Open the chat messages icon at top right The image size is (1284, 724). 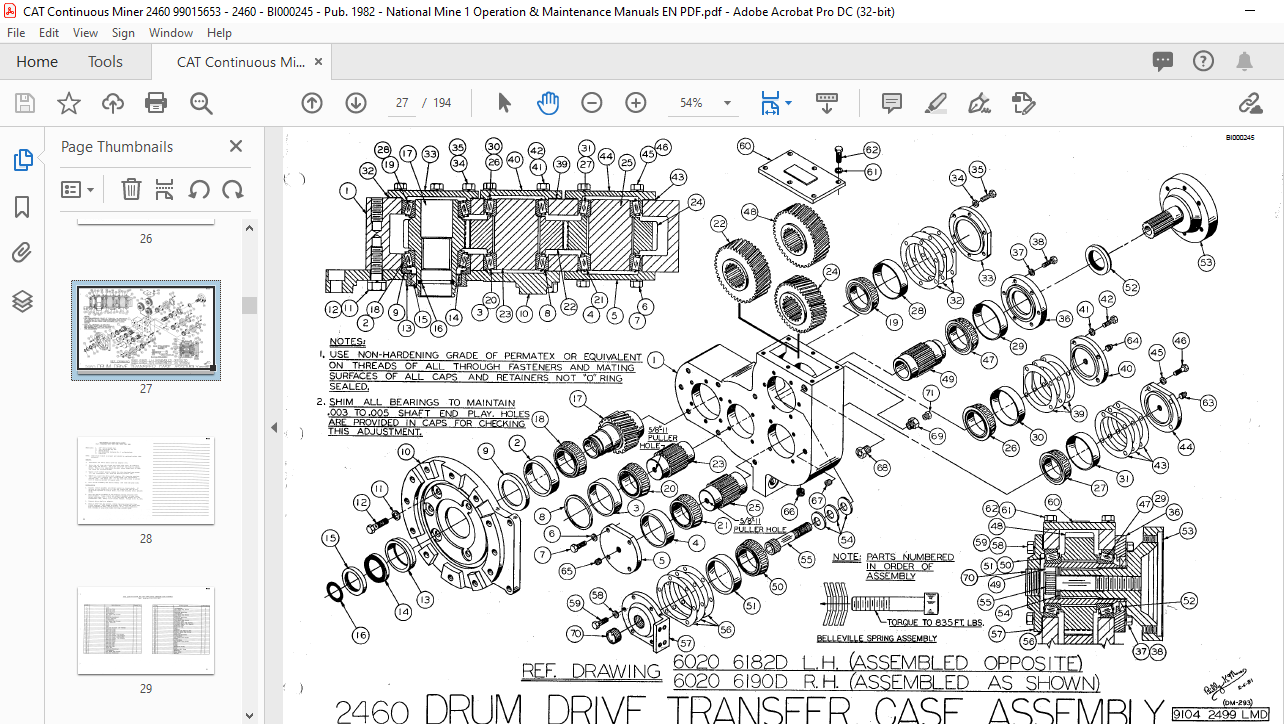point(1162,61)
